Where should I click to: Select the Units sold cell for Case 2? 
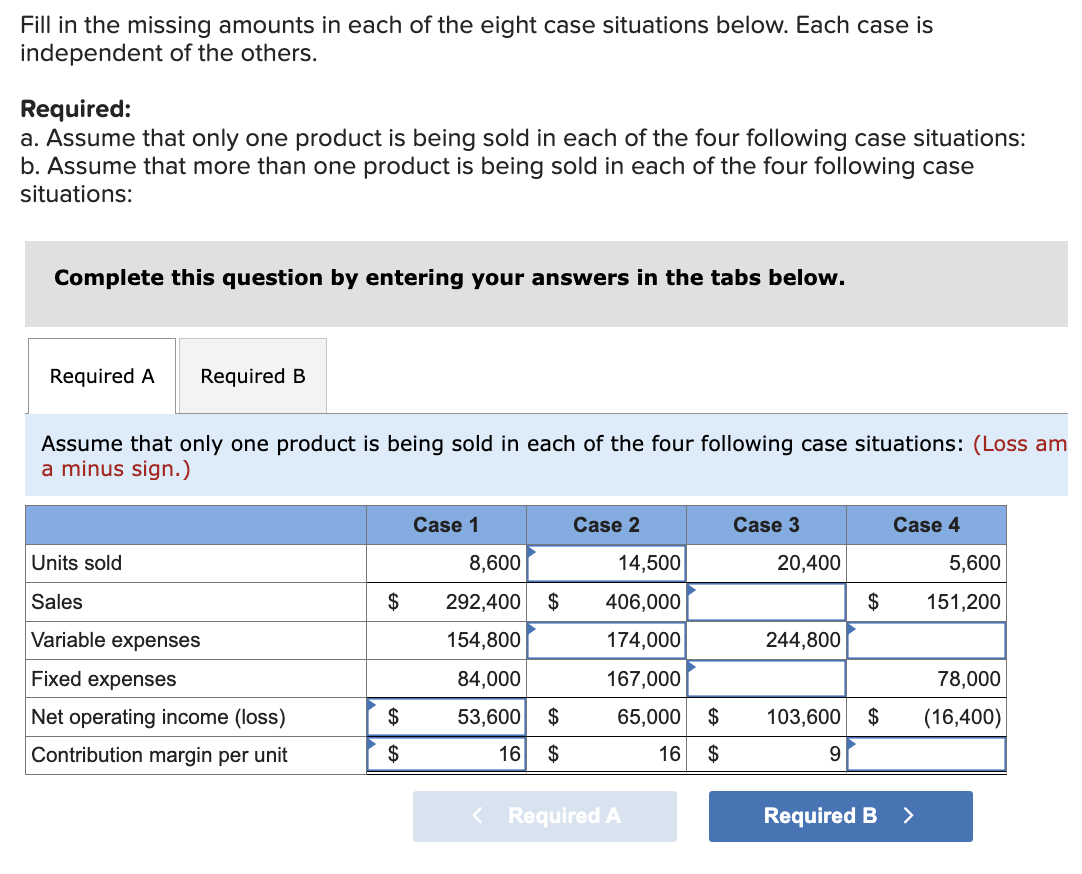pos(605,563)
